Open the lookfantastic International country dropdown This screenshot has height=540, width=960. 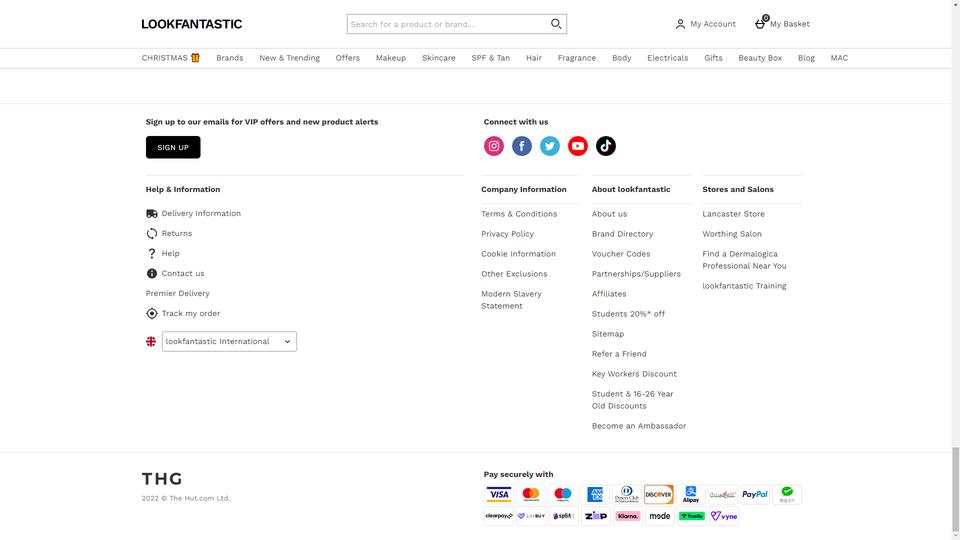[x=229, y=342]
